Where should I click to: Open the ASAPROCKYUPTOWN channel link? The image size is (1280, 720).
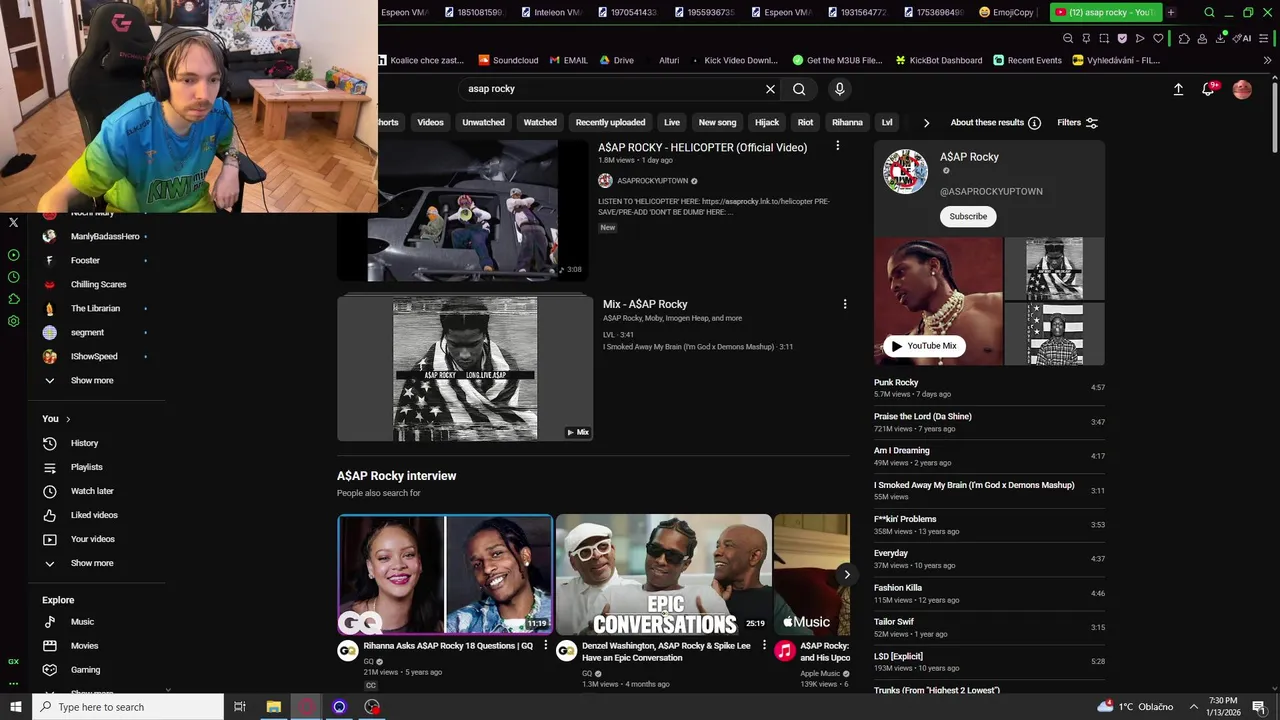tap(652, 181)
